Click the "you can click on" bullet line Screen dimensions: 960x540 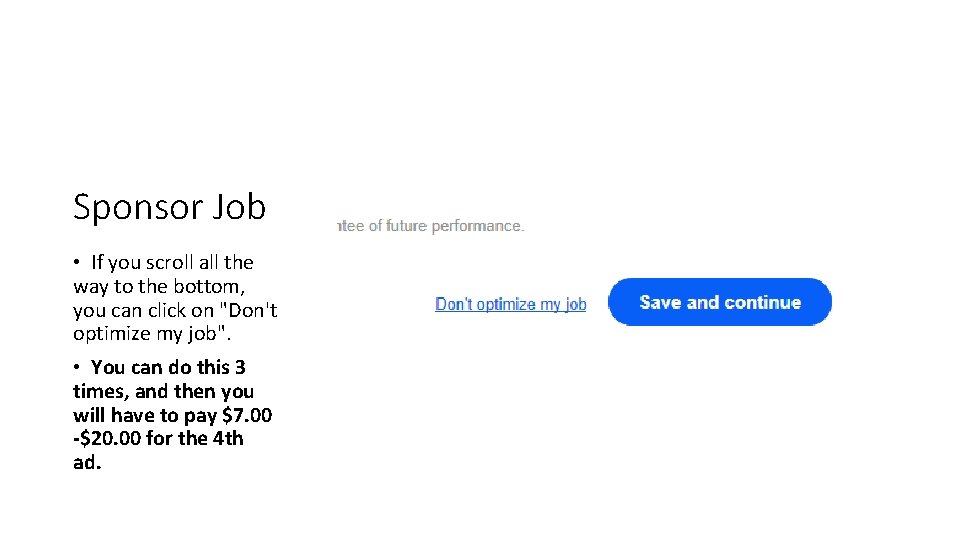tap(144, 310)
